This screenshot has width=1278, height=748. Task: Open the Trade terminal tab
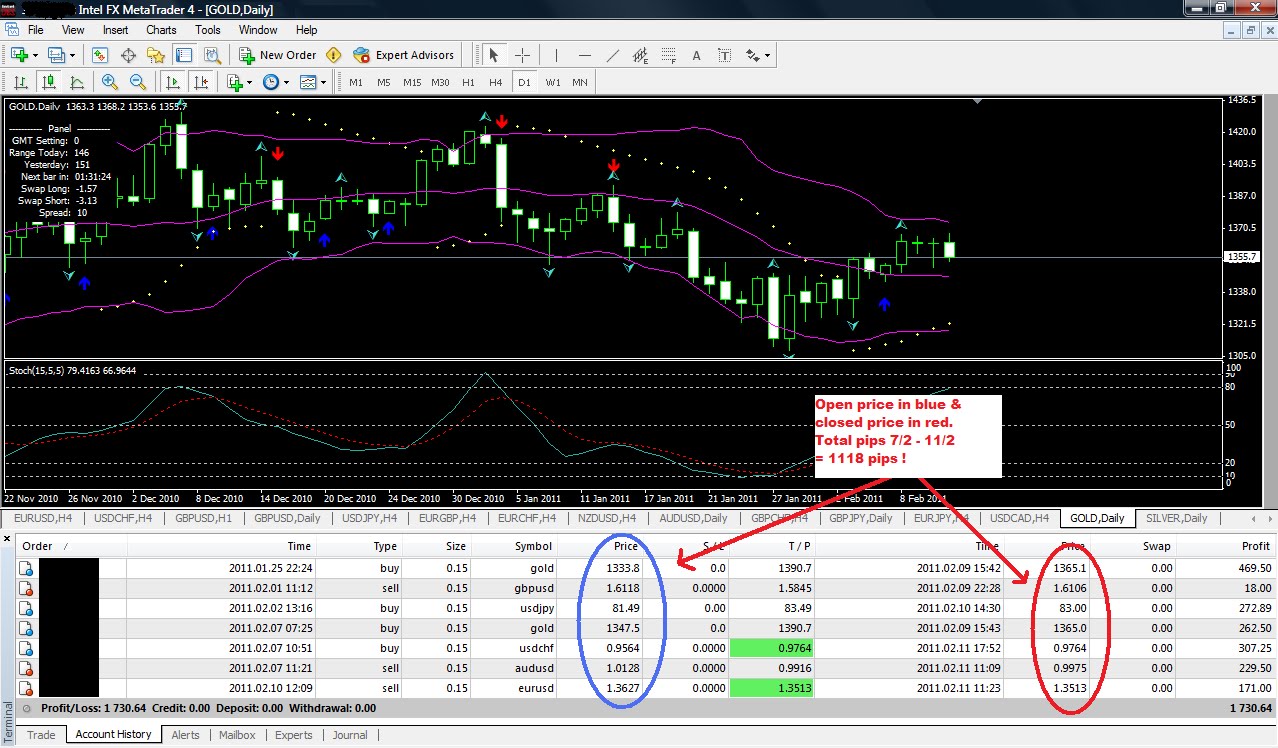[41, 735]
